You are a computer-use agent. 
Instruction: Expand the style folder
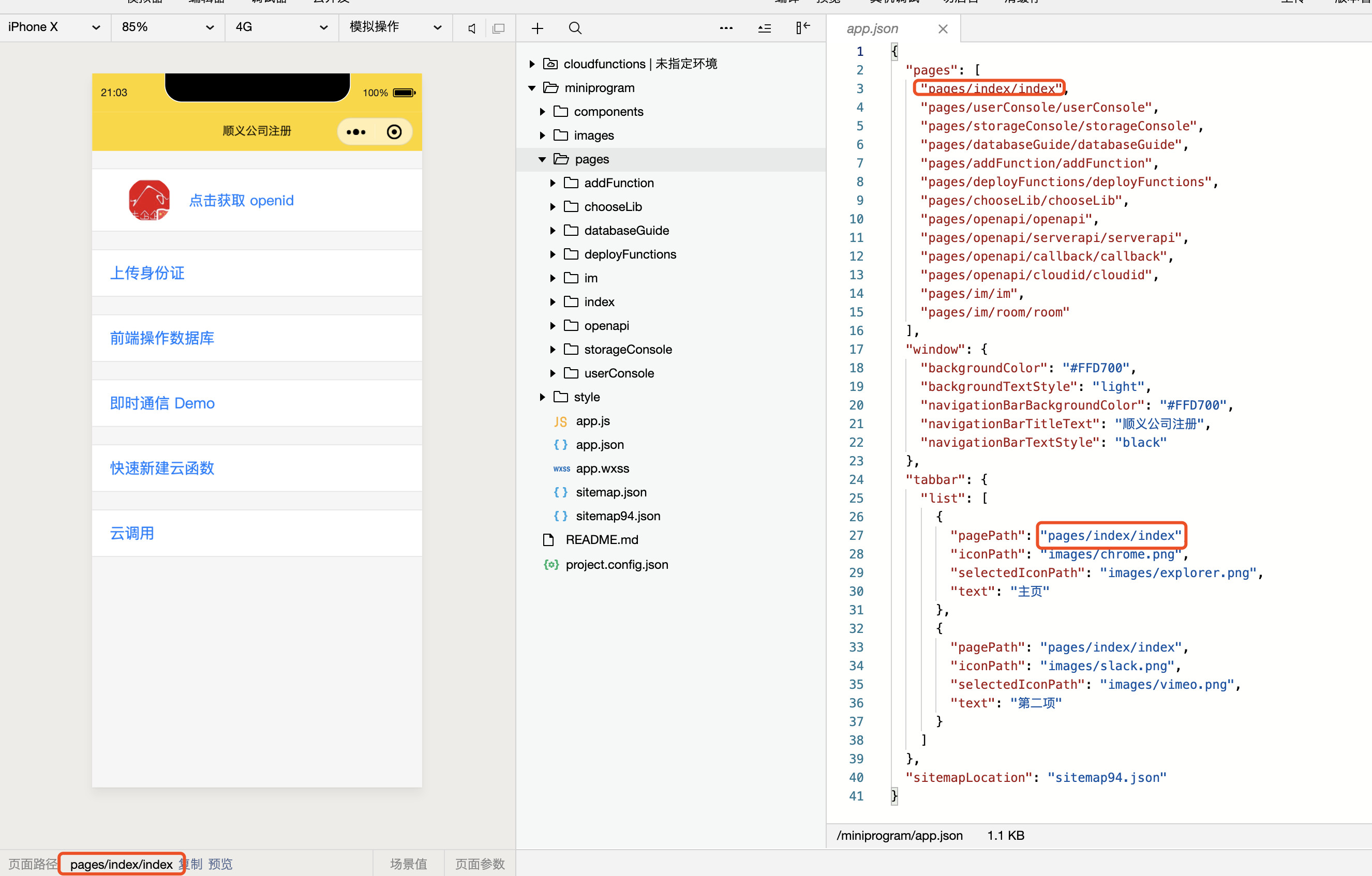tap(542, 397)
